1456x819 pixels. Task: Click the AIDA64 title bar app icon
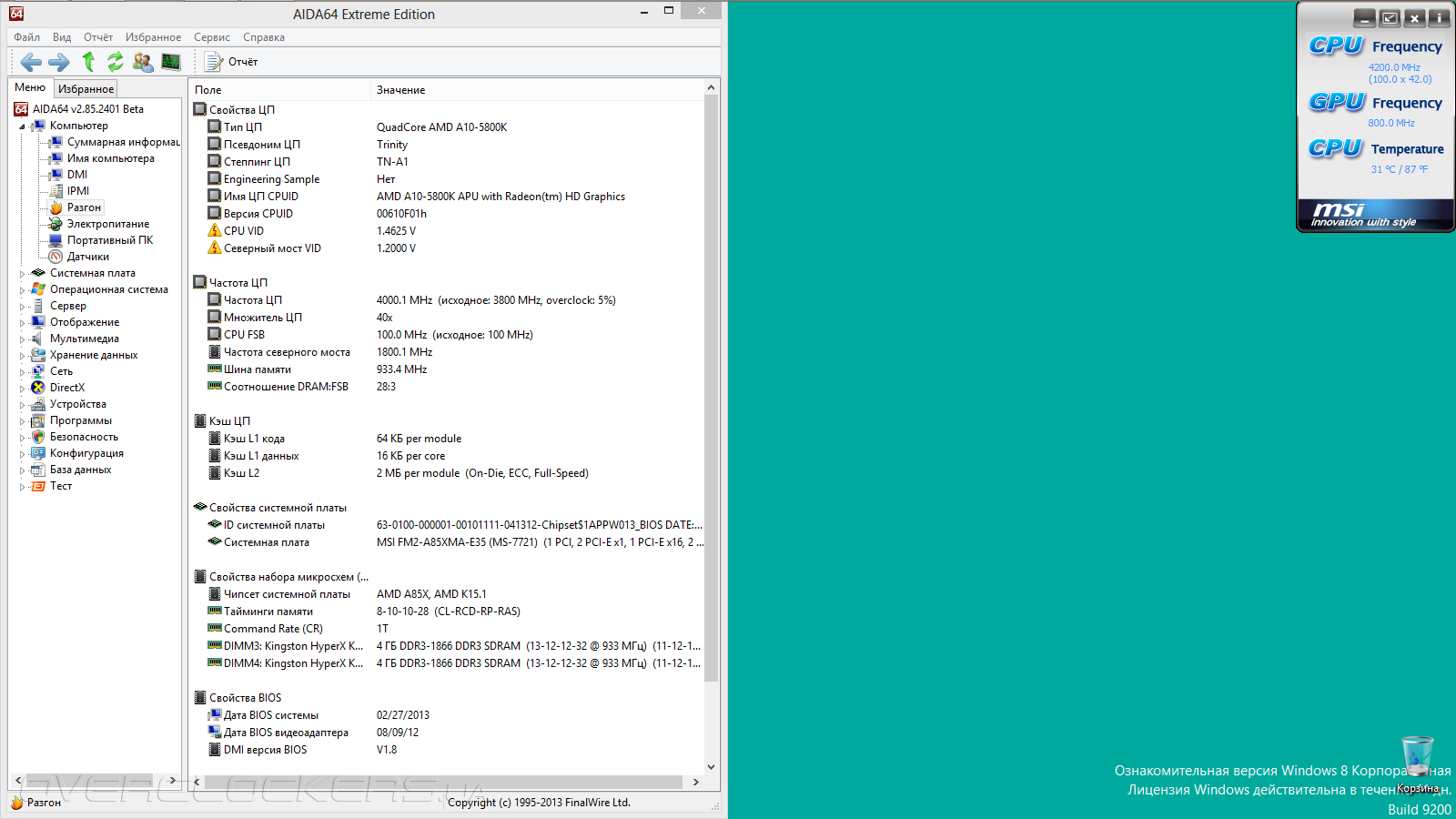pos(16,14)
